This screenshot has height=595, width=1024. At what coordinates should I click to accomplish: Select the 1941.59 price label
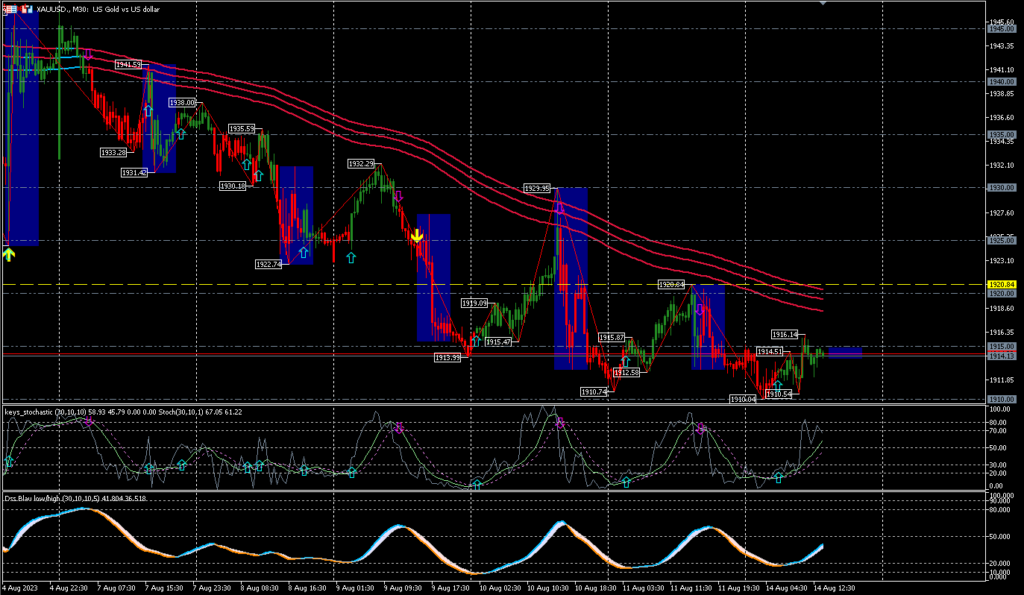pos(128,65)
